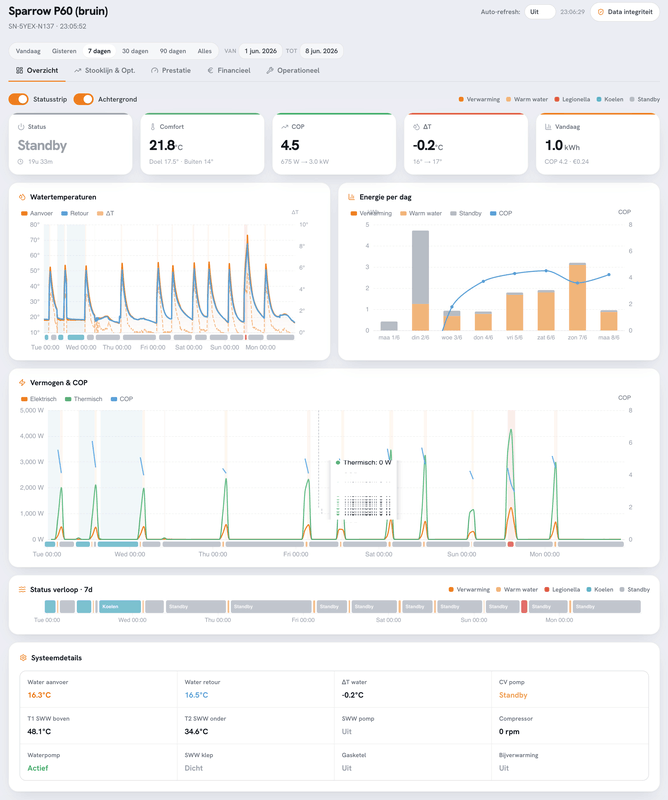Click the Stooklijn trend icon
This screenshot has width=668, height=800.
(x=78, y=70)
